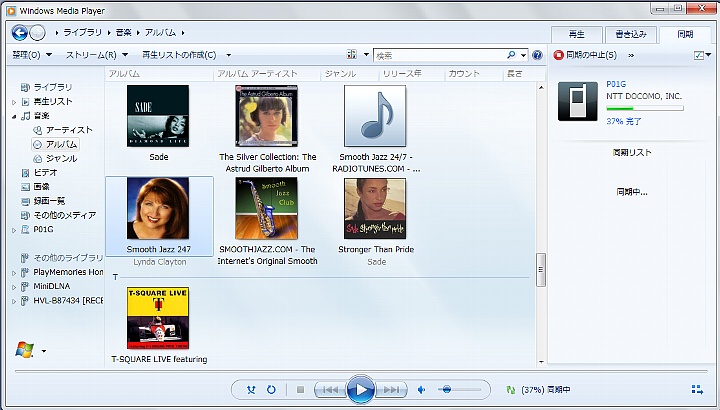Toggle shuffle playback
Image resolution: width=720 pixels, height=410 pixels.
tap(251, 390)
